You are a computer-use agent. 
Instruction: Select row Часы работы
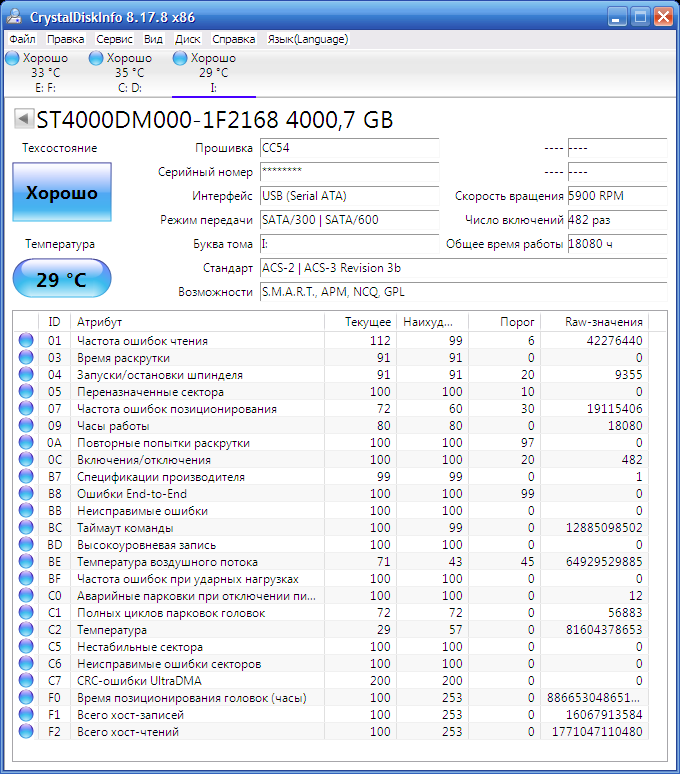pos(332,426)
